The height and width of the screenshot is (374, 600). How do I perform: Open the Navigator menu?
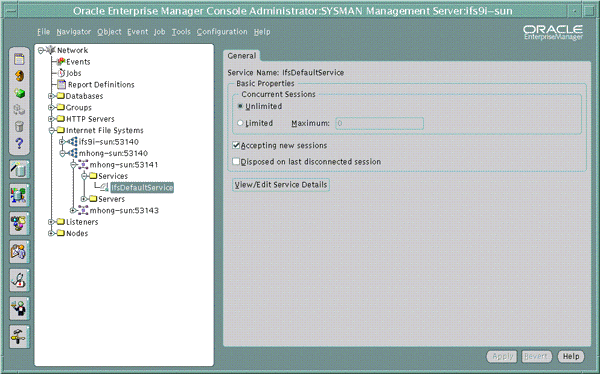[74, 32]
